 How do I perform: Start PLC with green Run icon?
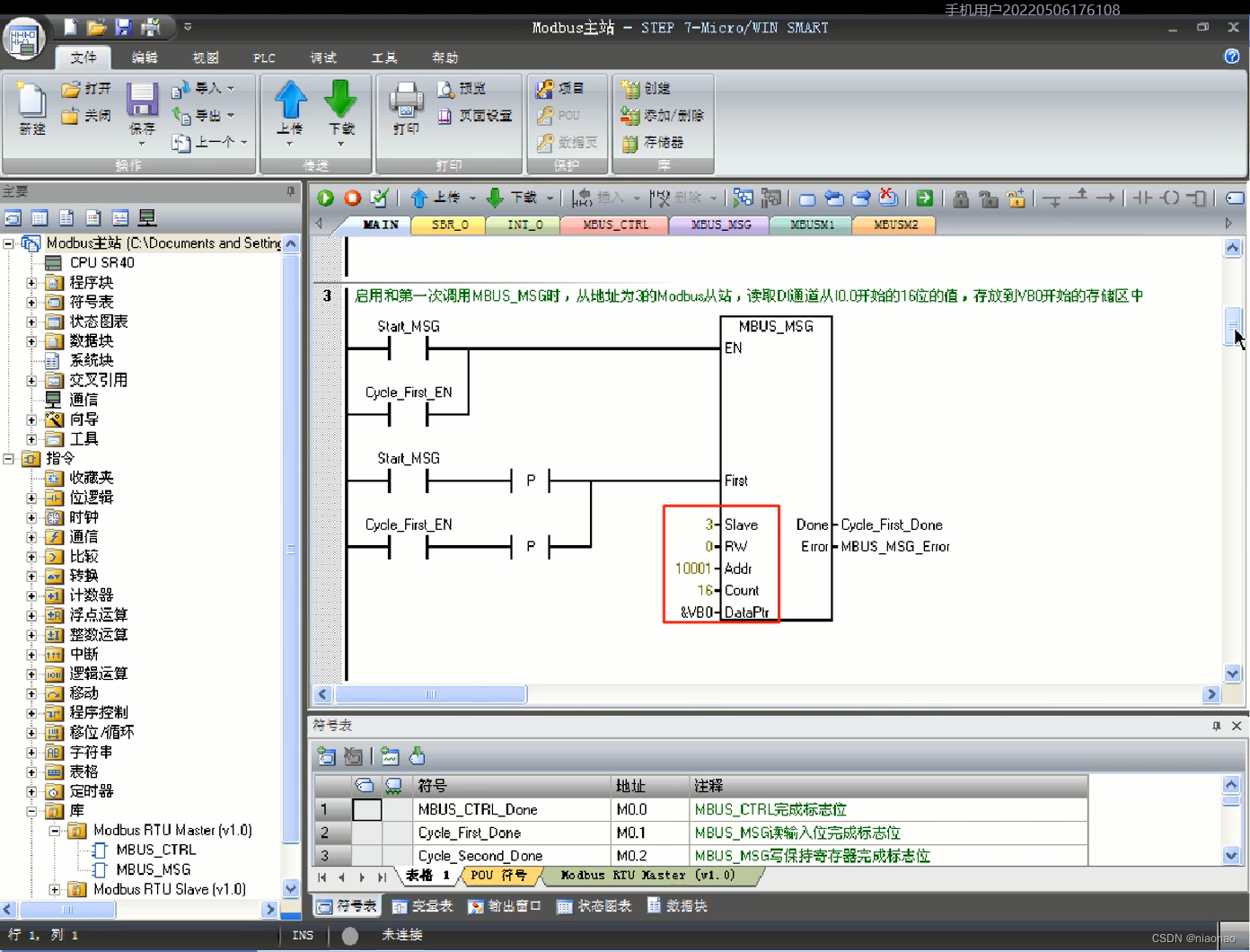coord(326,198)
